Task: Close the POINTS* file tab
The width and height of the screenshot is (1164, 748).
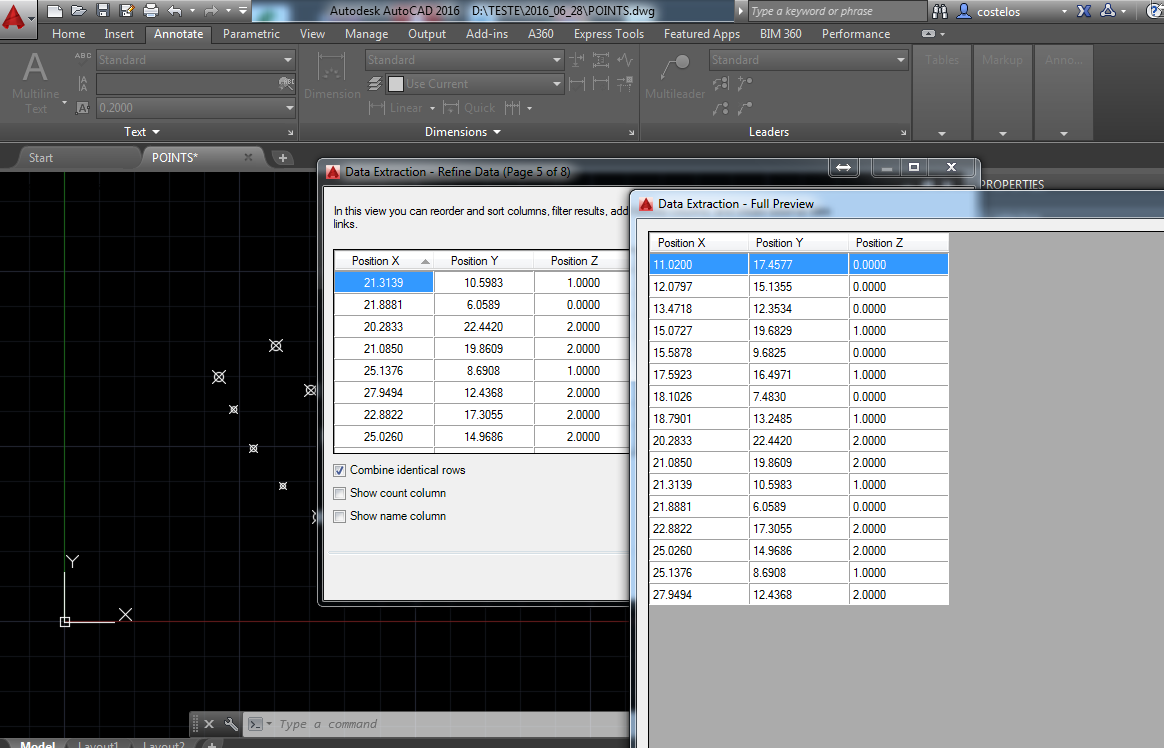Action: (x=248, y=157)
